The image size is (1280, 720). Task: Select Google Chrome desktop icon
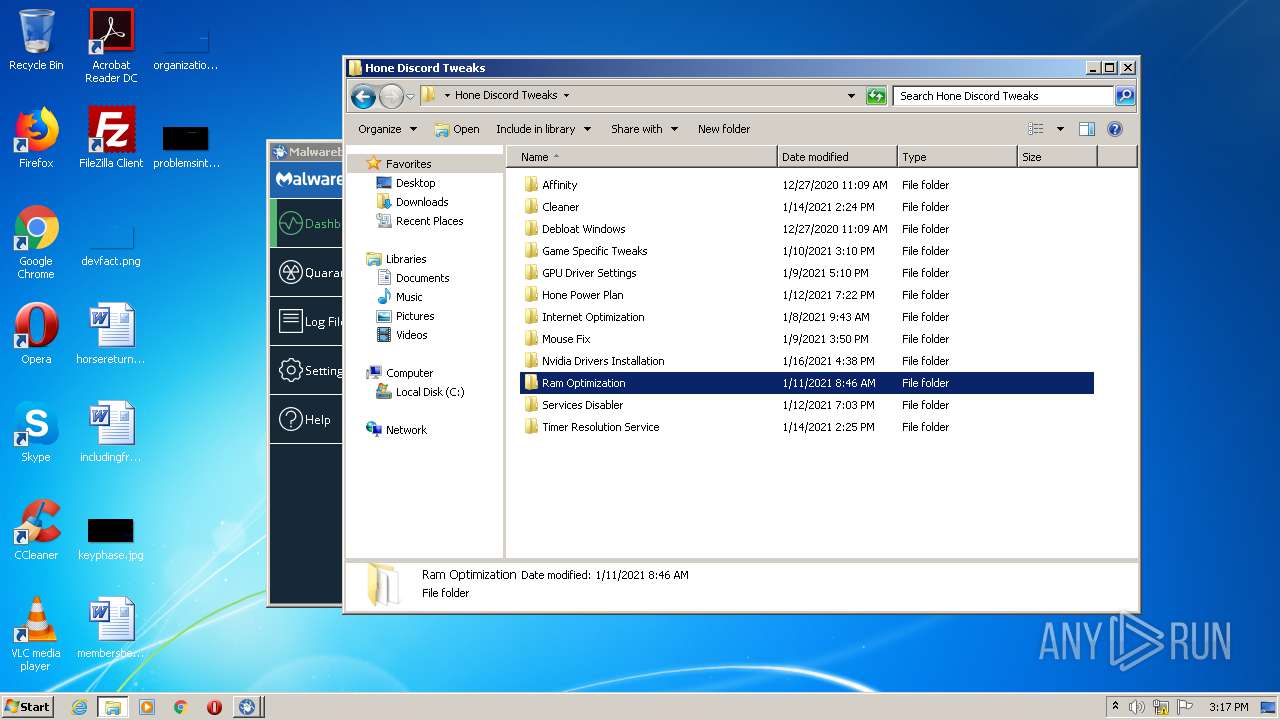(x=36, y=242)
